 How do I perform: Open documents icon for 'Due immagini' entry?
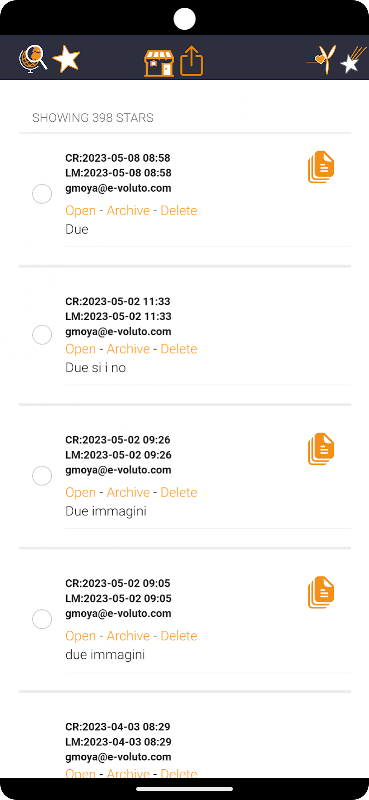pyautogui.click(x=321, y=449)
